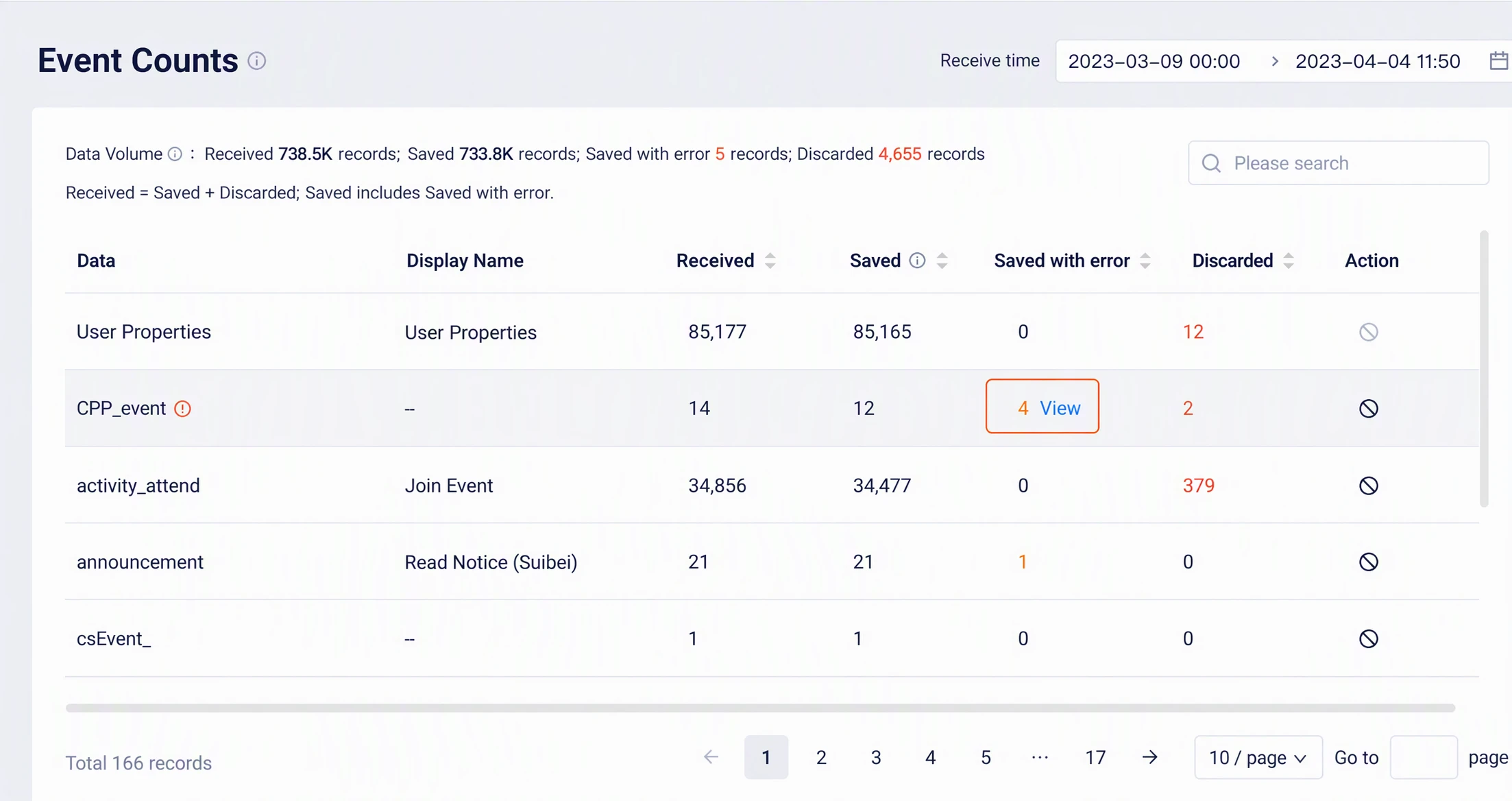Click the Go to page number box

tap(1424, 757)
